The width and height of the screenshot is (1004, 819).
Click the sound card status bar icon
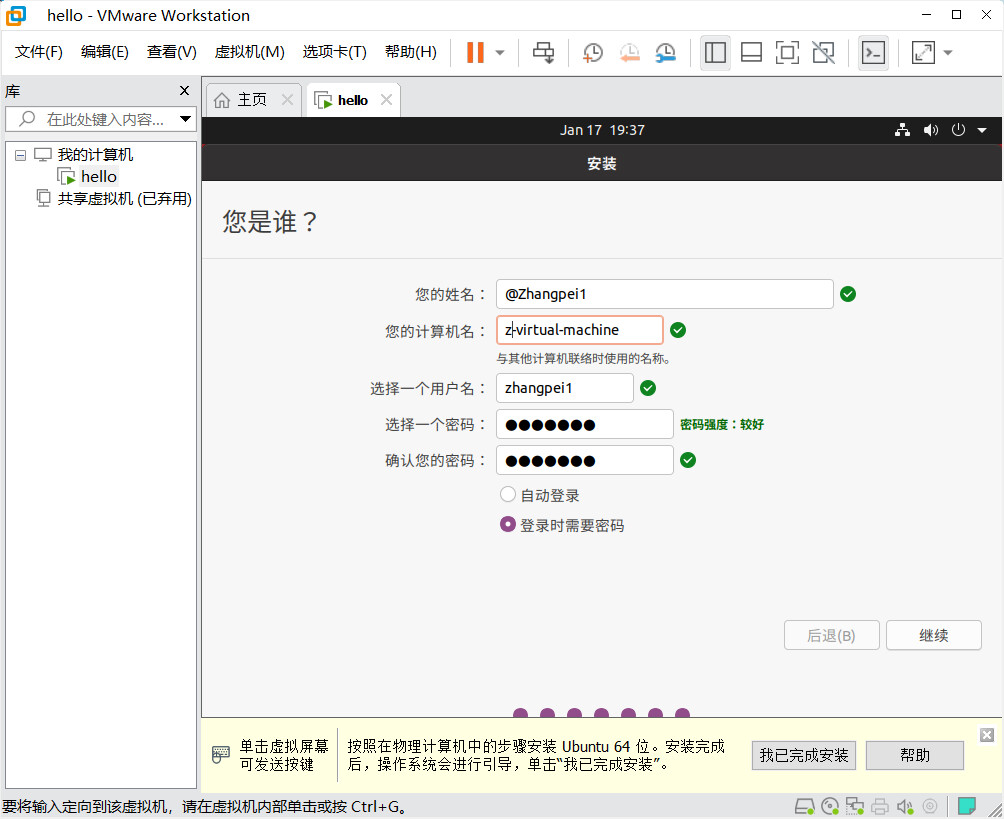click(905, 806)
